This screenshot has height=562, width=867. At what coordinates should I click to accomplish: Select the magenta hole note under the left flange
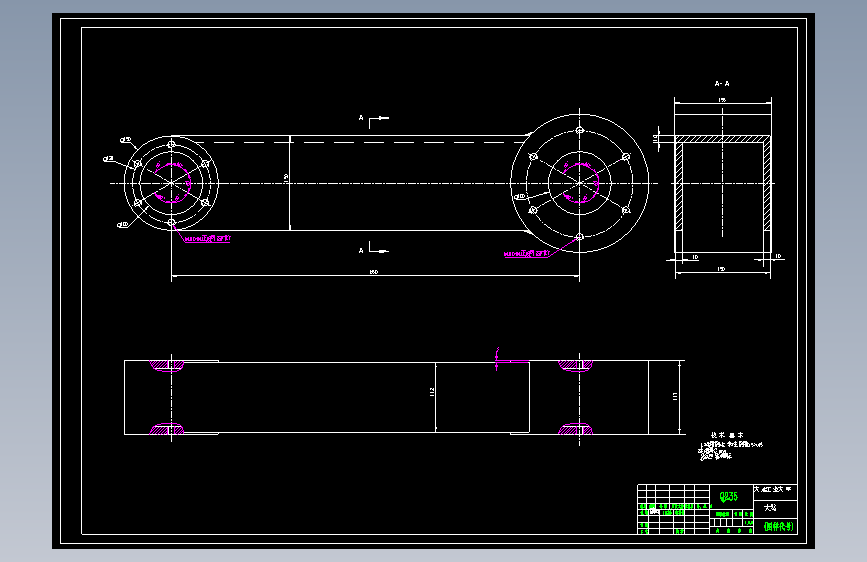tap(208, 239)
